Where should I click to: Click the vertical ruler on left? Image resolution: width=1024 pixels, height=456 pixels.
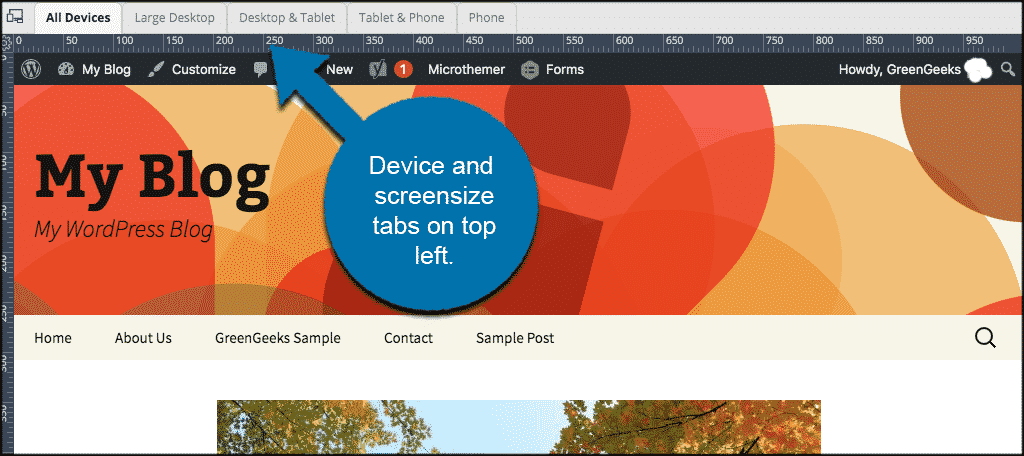(x=8, y=255)
